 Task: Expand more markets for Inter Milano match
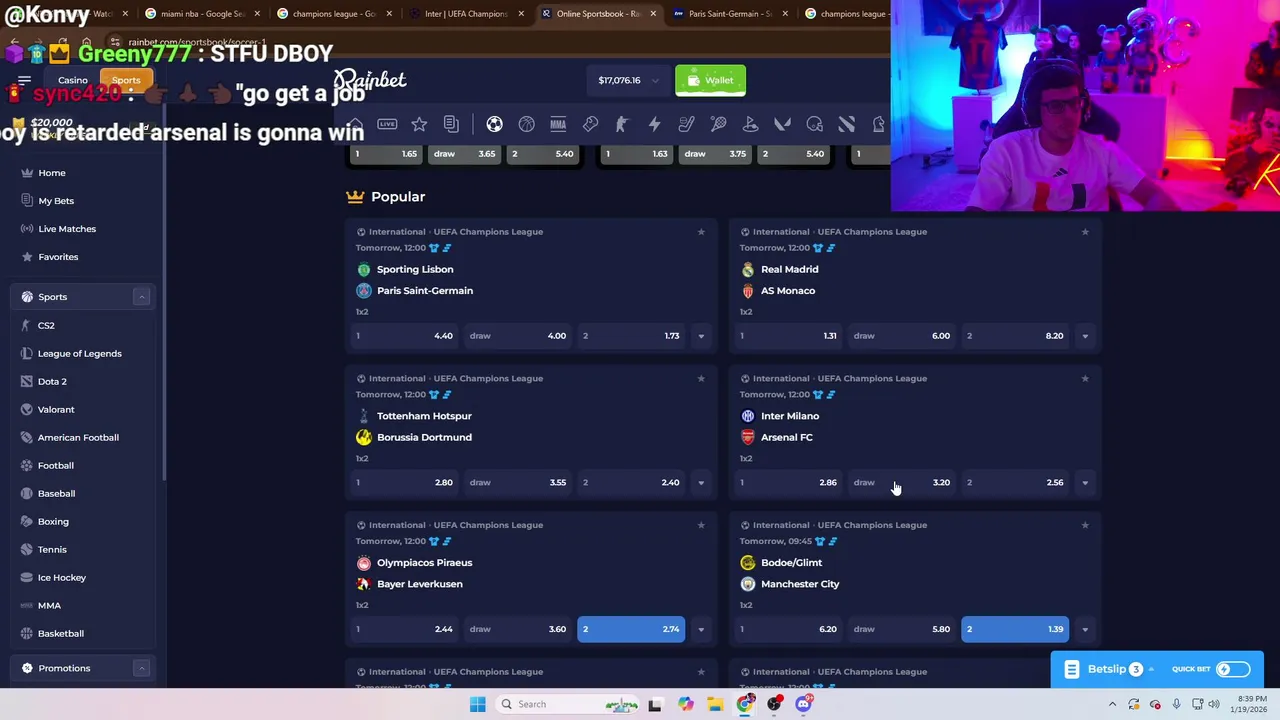coord(1085,483)
